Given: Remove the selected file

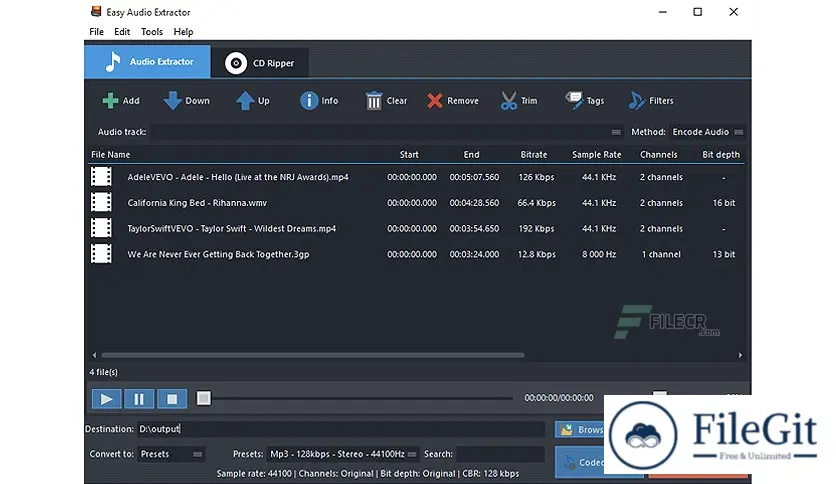Looking at the screenshot, I should (x=452, y=100).
